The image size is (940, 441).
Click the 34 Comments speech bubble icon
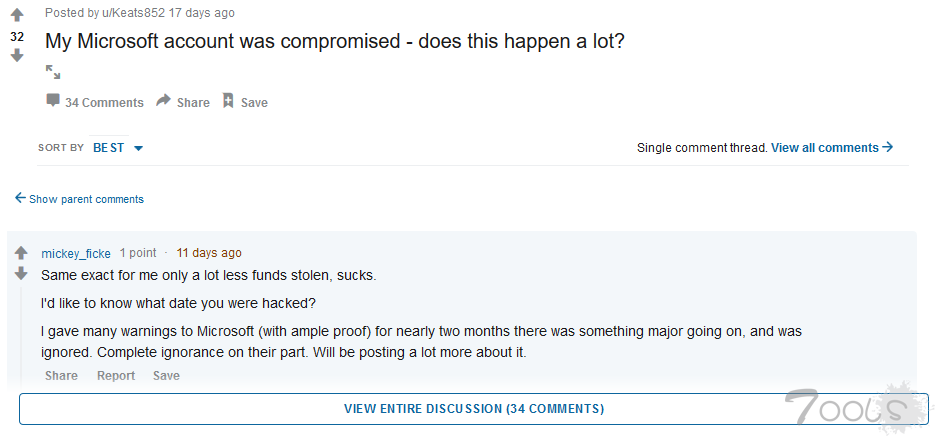53,101
